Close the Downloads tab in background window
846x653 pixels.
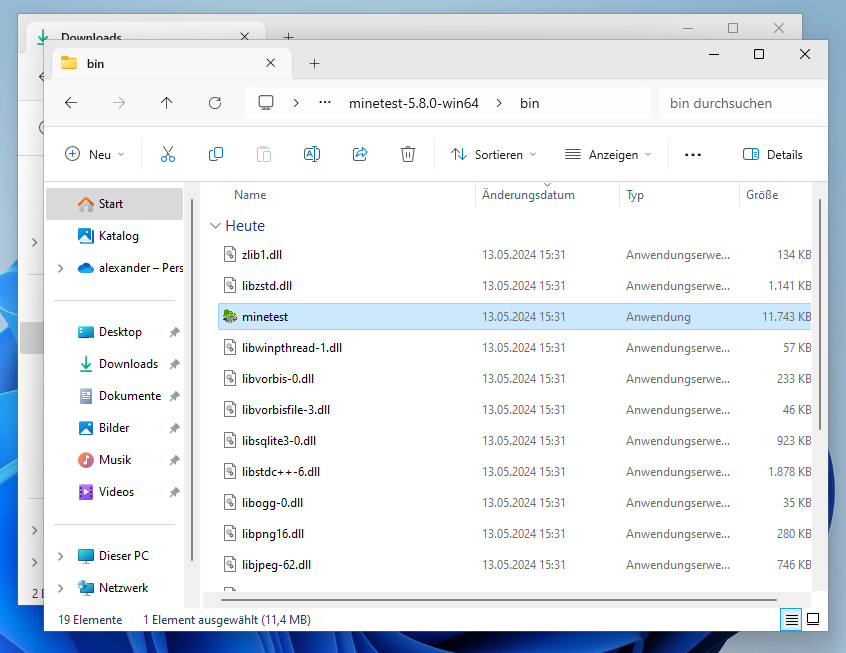tap(244, 36)
